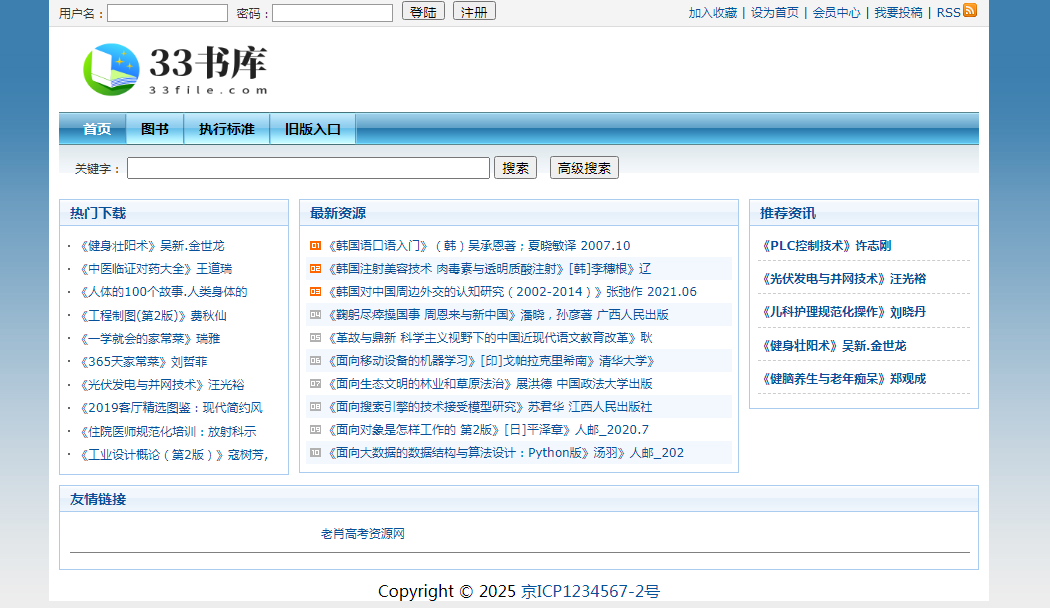Image resolution: width=1050 pixels, height=608 pixels.
Task: Click the 搜索 search button
Action: coord(515,168)
